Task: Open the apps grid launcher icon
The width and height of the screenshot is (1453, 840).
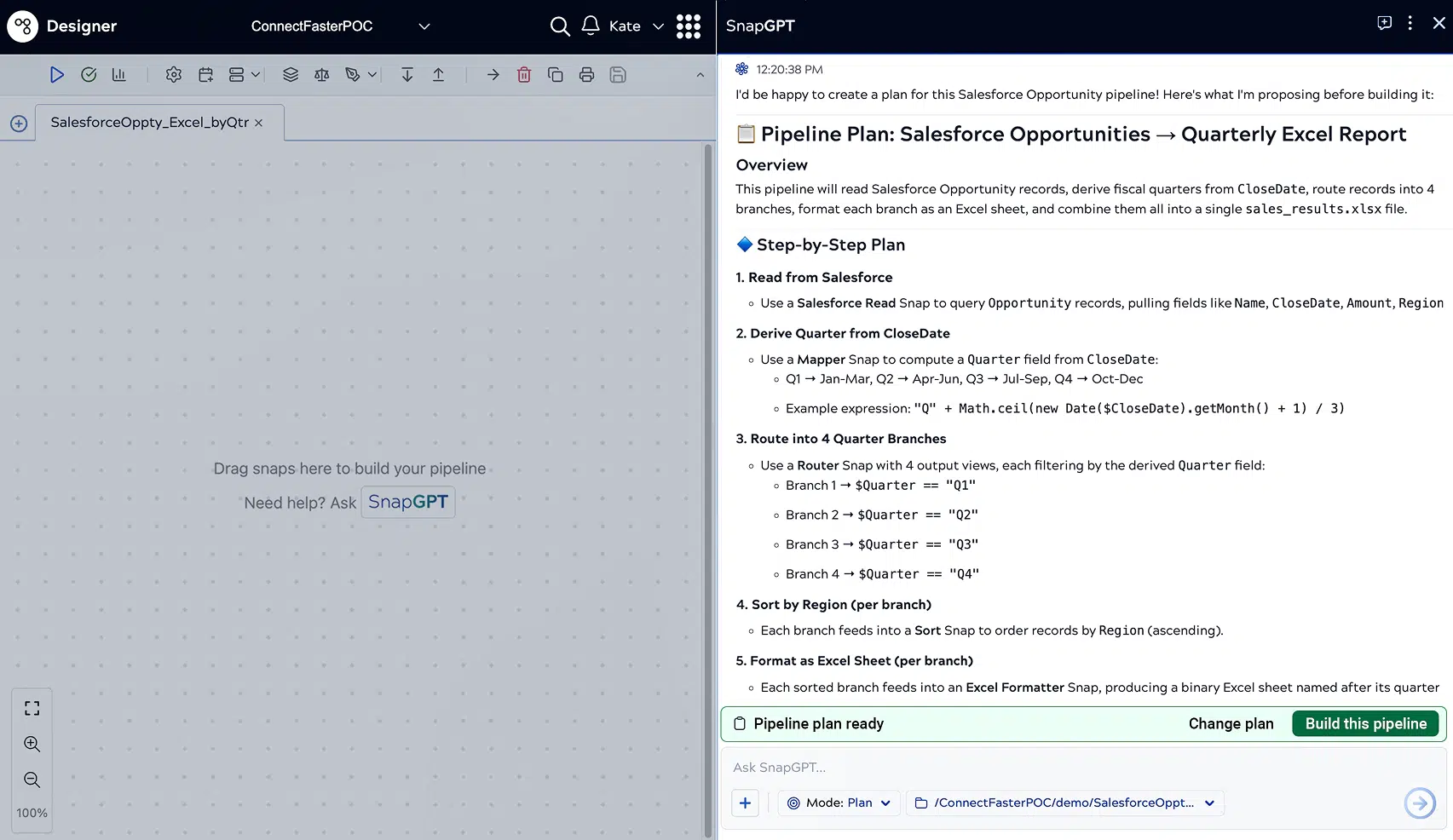Action: 689,26
